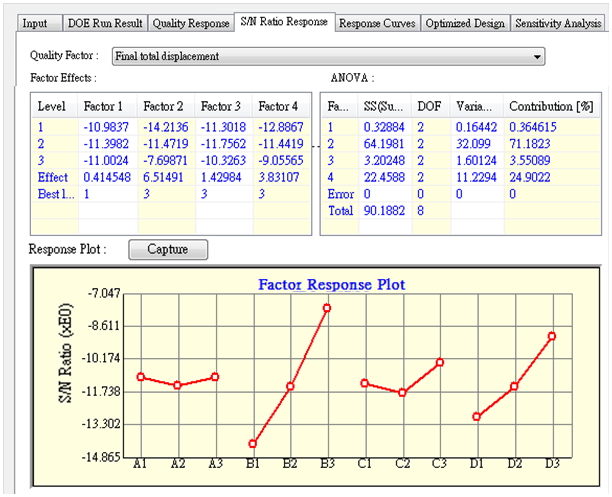Go to the Response Curves tab

tap(377, 23)
